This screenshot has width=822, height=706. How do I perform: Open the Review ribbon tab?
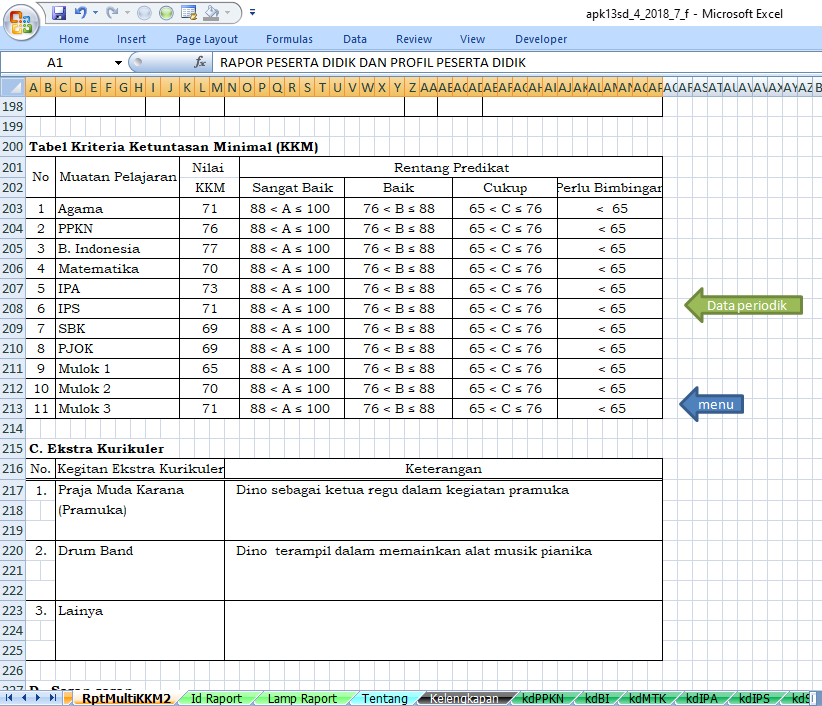coord(414,39)
